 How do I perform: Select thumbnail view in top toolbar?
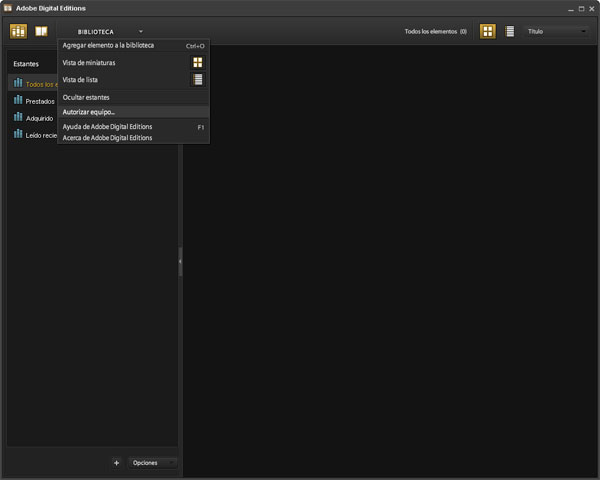pos(488,31)
